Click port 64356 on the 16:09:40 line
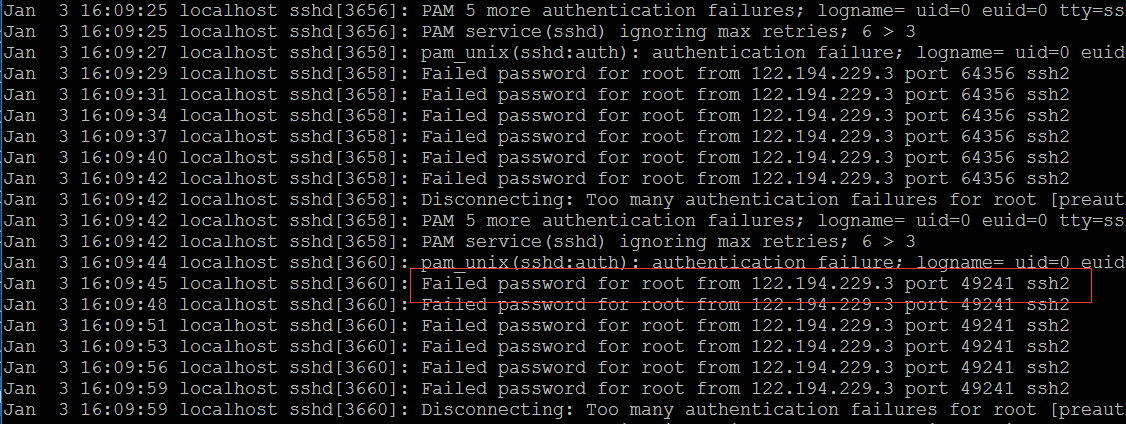1126x424 pixels. tap(987, 157)
